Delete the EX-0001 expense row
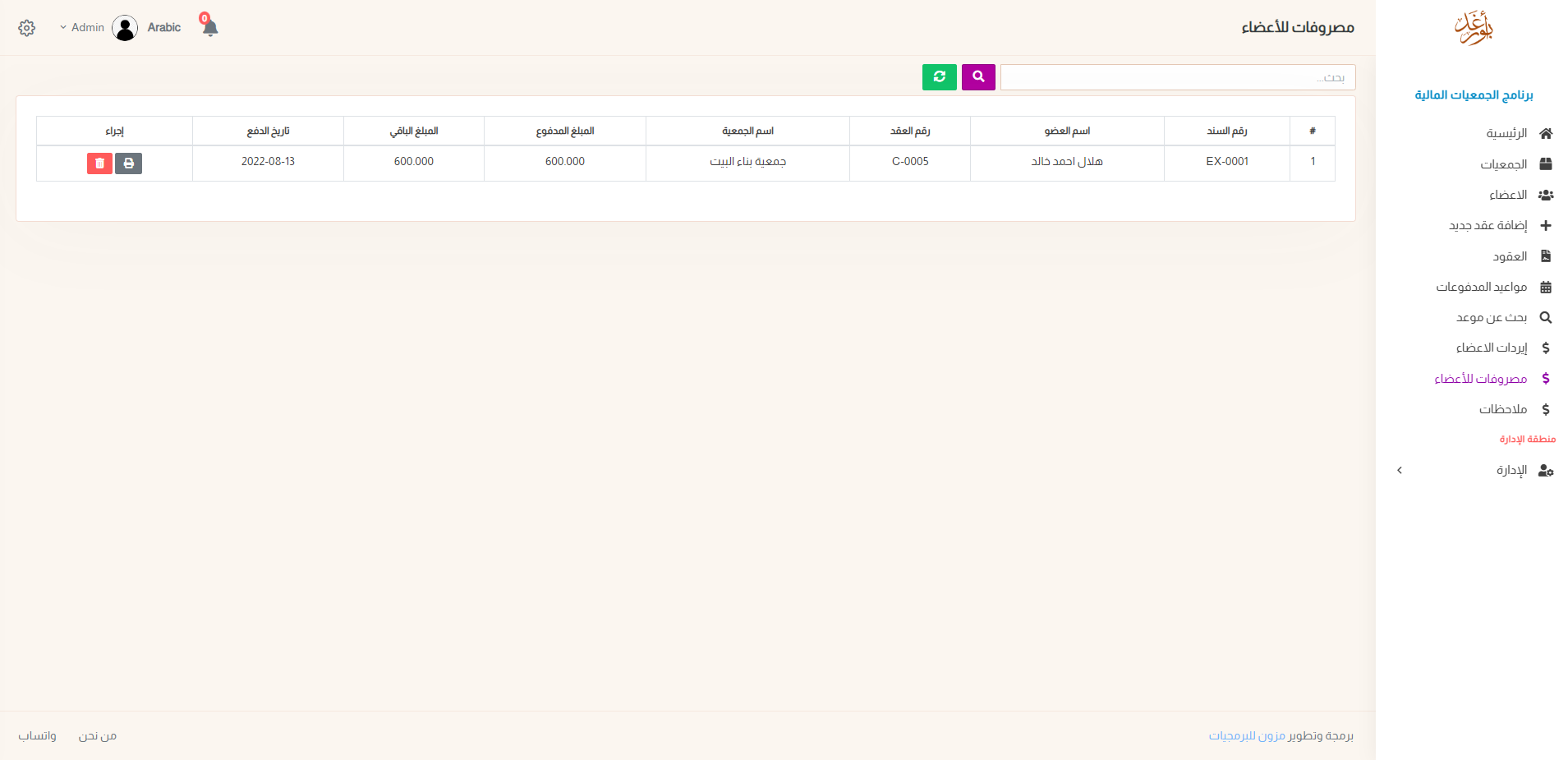 pos(99,164)
